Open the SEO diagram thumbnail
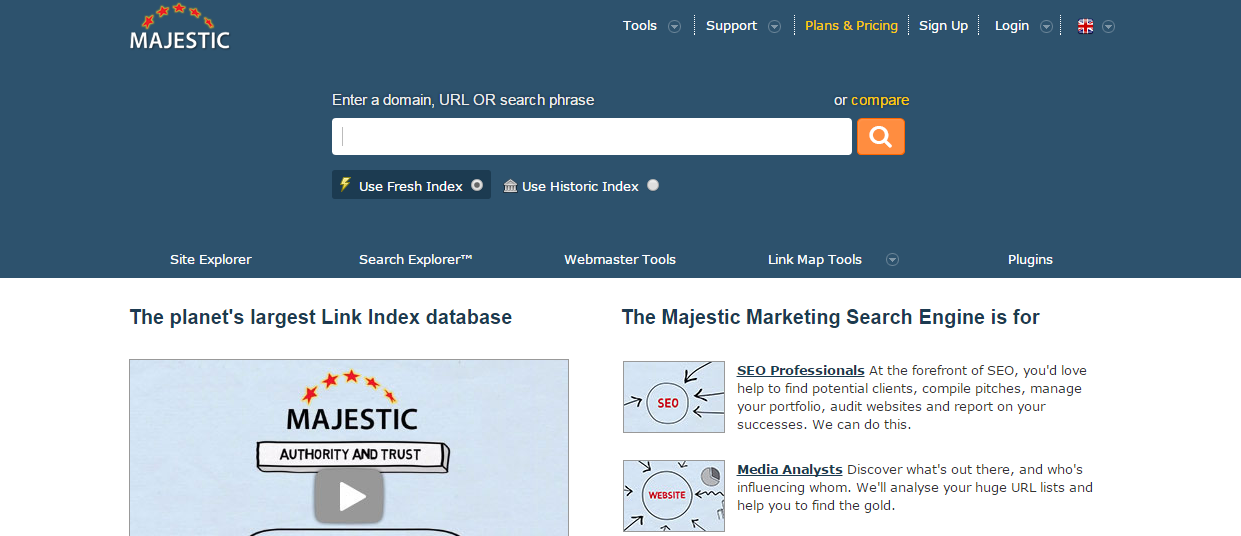 pyautogui.click(x=674, y=397)
